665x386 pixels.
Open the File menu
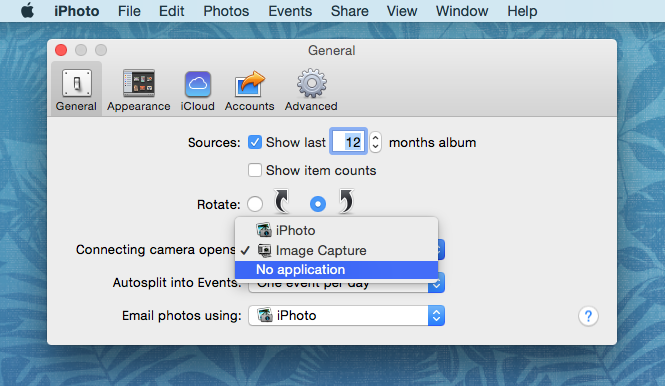tap(129, 11)
